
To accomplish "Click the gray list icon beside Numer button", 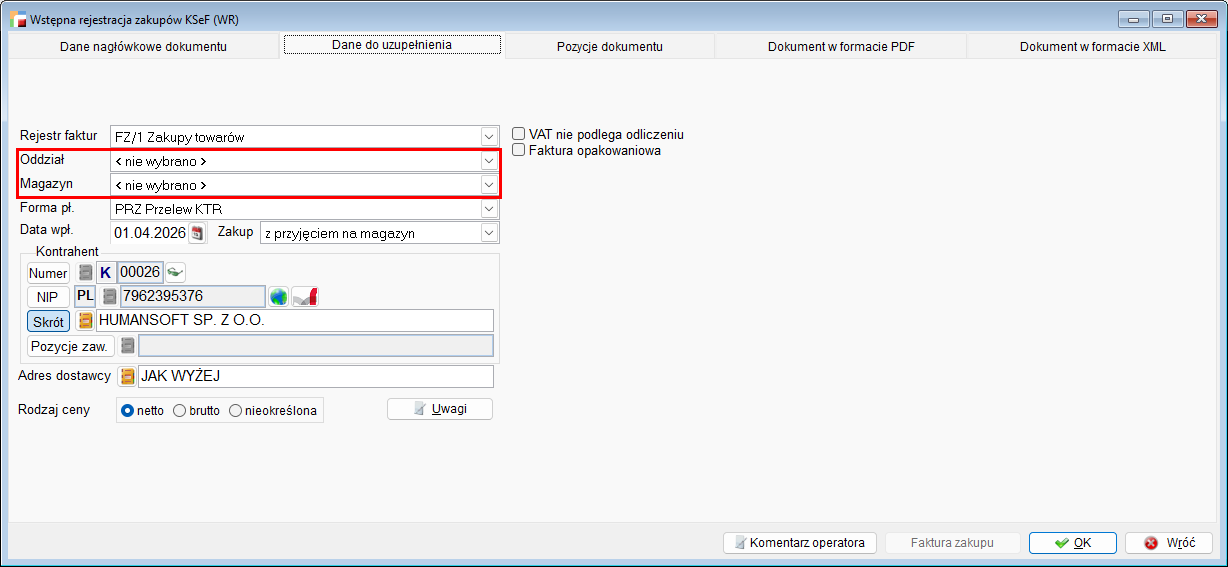I will [85, 272].
